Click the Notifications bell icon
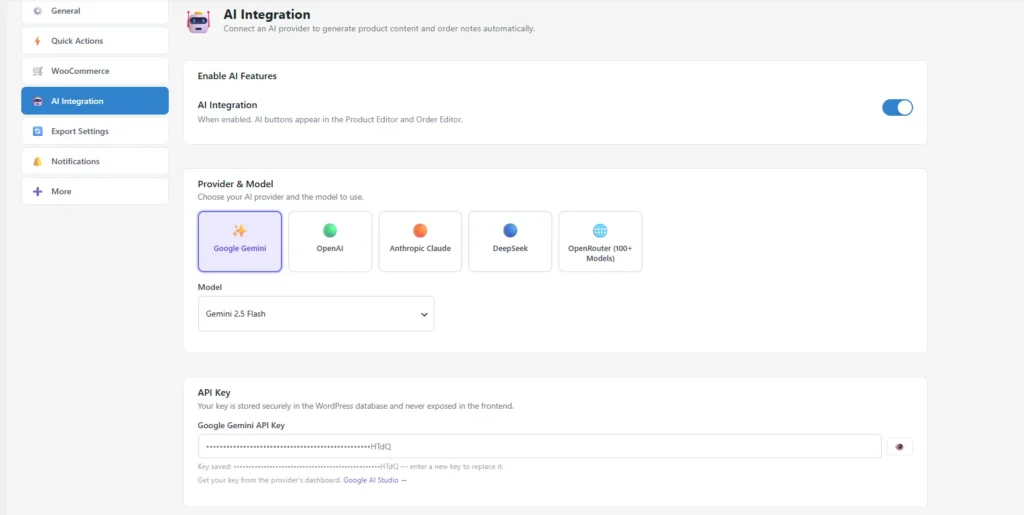Viewport: 1024px width, 515px height. 37,161
